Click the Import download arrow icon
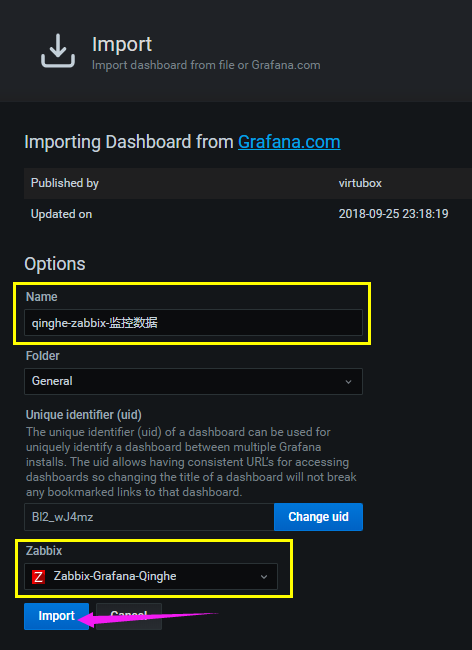 coord(58,51)
